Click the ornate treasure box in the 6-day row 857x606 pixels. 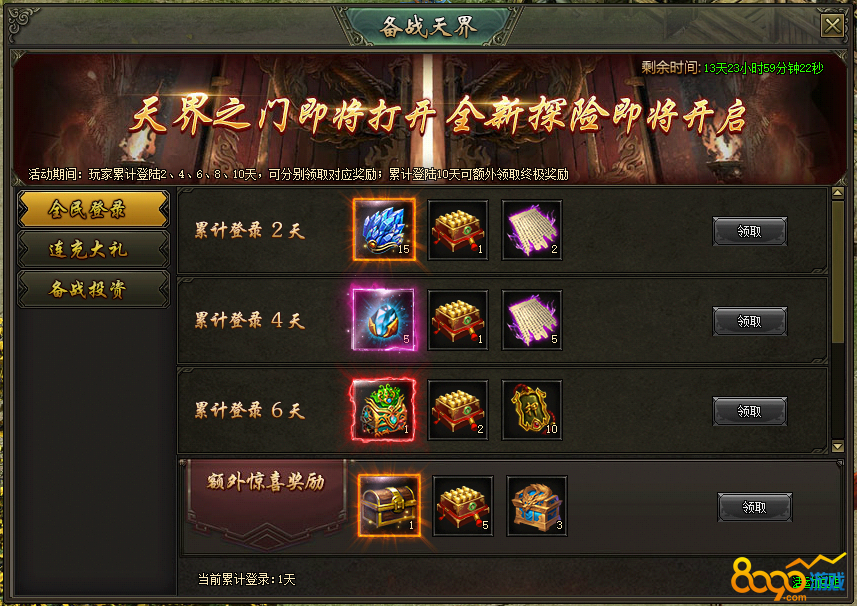point(384,410)
